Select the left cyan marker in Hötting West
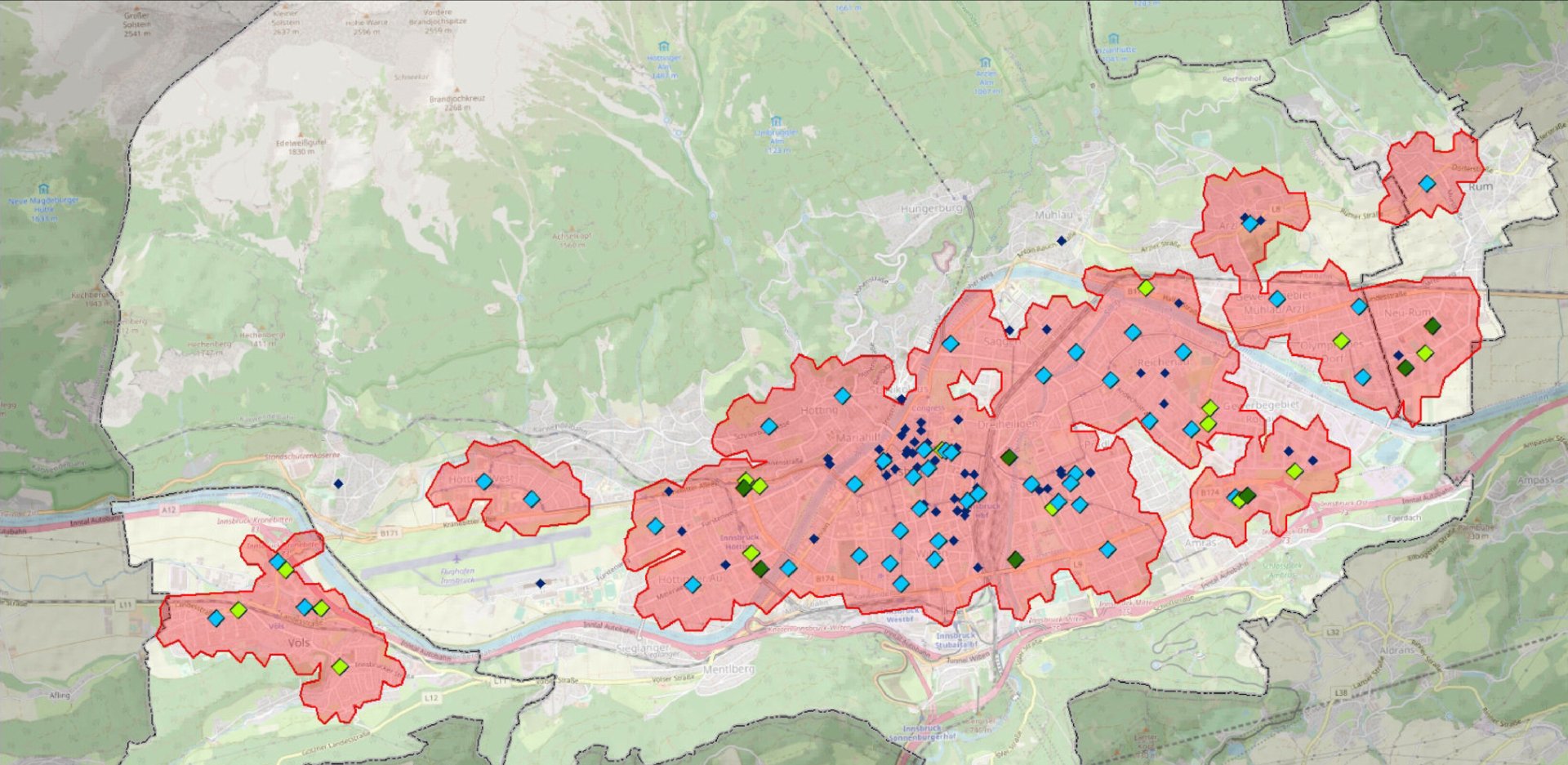Viewport: 1568px width, 765px height. pos(484,482)
